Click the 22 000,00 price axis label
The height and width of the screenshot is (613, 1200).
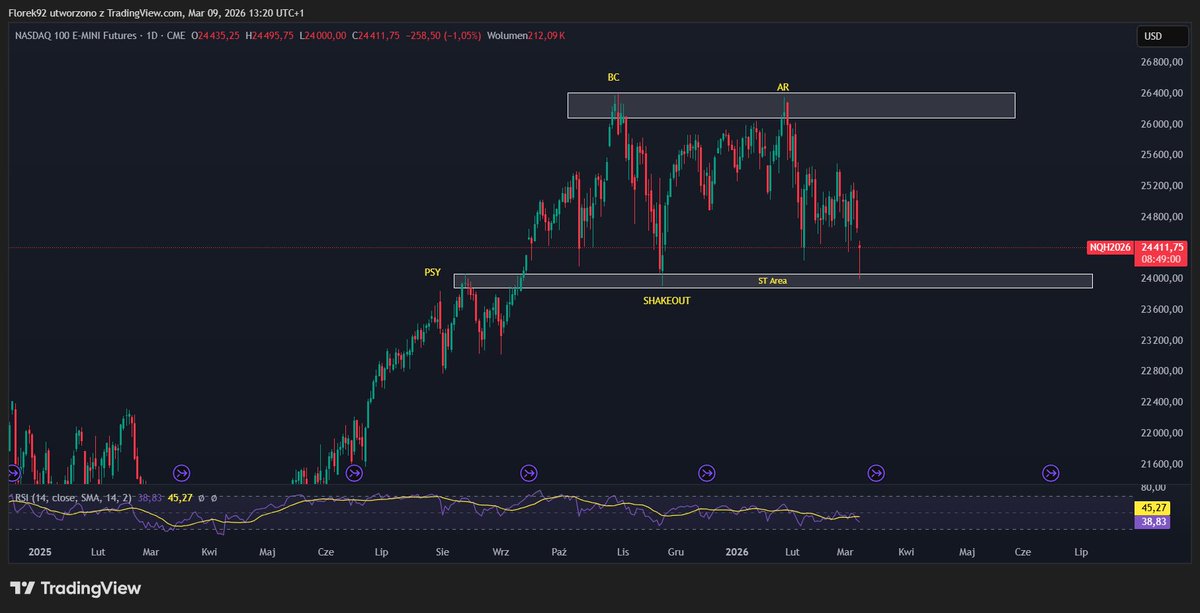pyautogui.click(x=1162, y=433)
